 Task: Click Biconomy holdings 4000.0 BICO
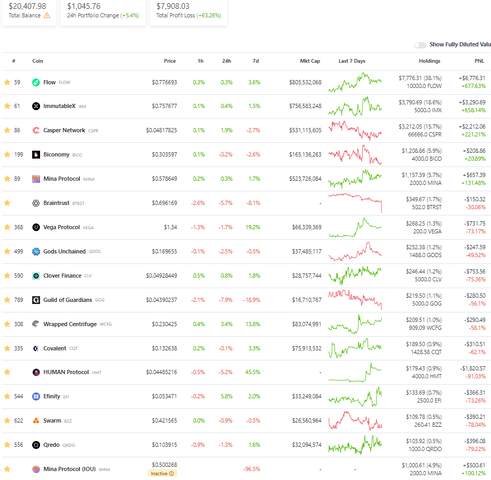[427, 159]
